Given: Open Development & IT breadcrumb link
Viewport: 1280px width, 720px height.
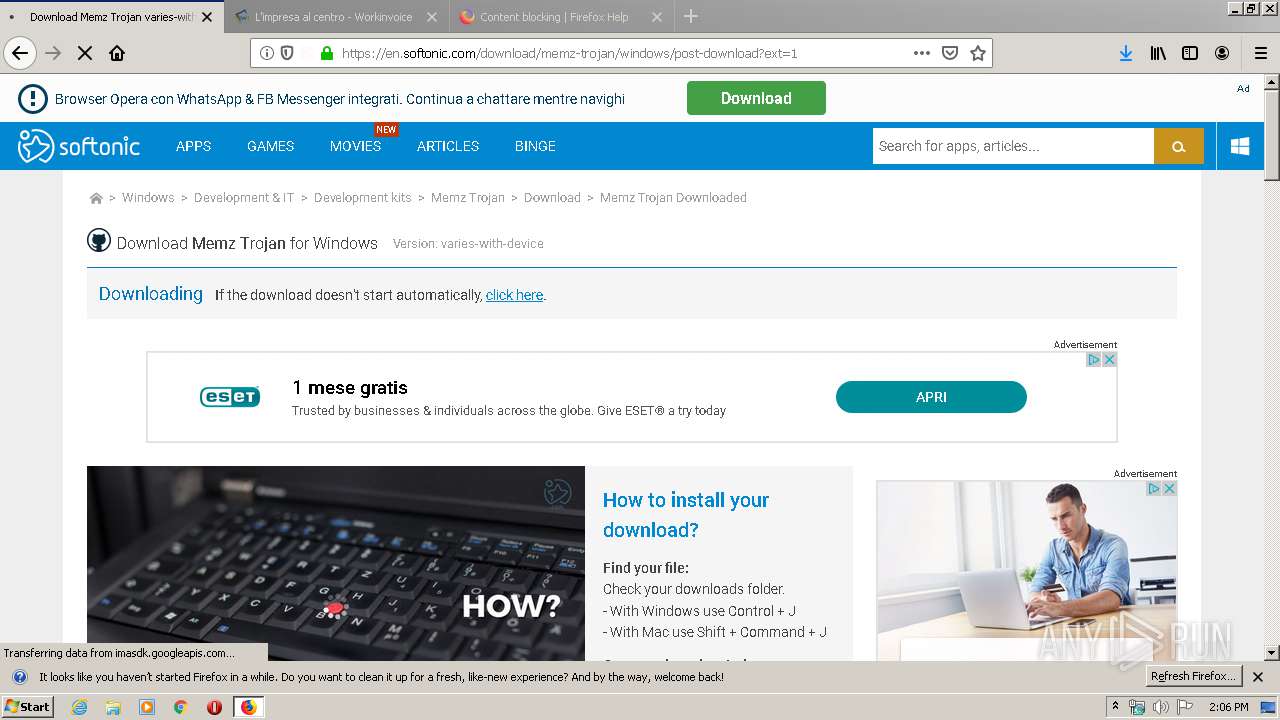Looking at the screenshot, I should click(244, 198).
